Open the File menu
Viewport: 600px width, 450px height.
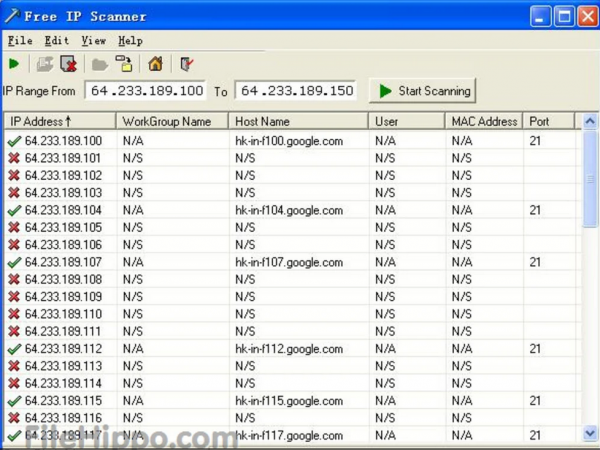click(x=20, y=41)
